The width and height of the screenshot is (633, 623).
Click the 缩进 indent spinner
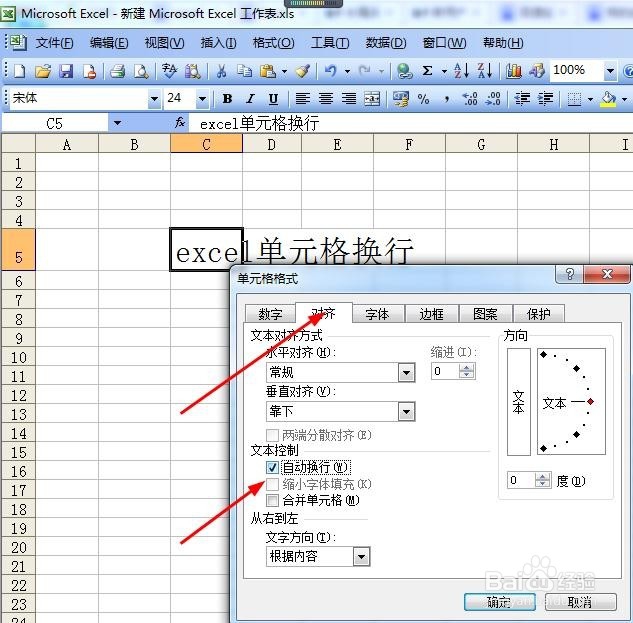467,371
